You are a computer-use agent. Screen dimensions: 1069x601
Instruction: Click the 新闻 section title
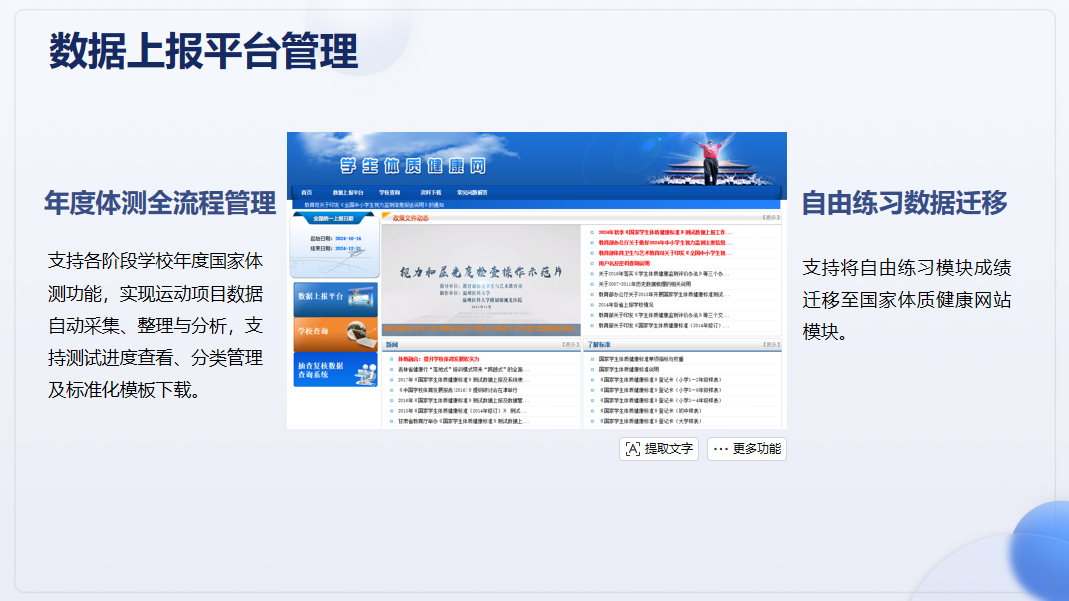point(392,345)
